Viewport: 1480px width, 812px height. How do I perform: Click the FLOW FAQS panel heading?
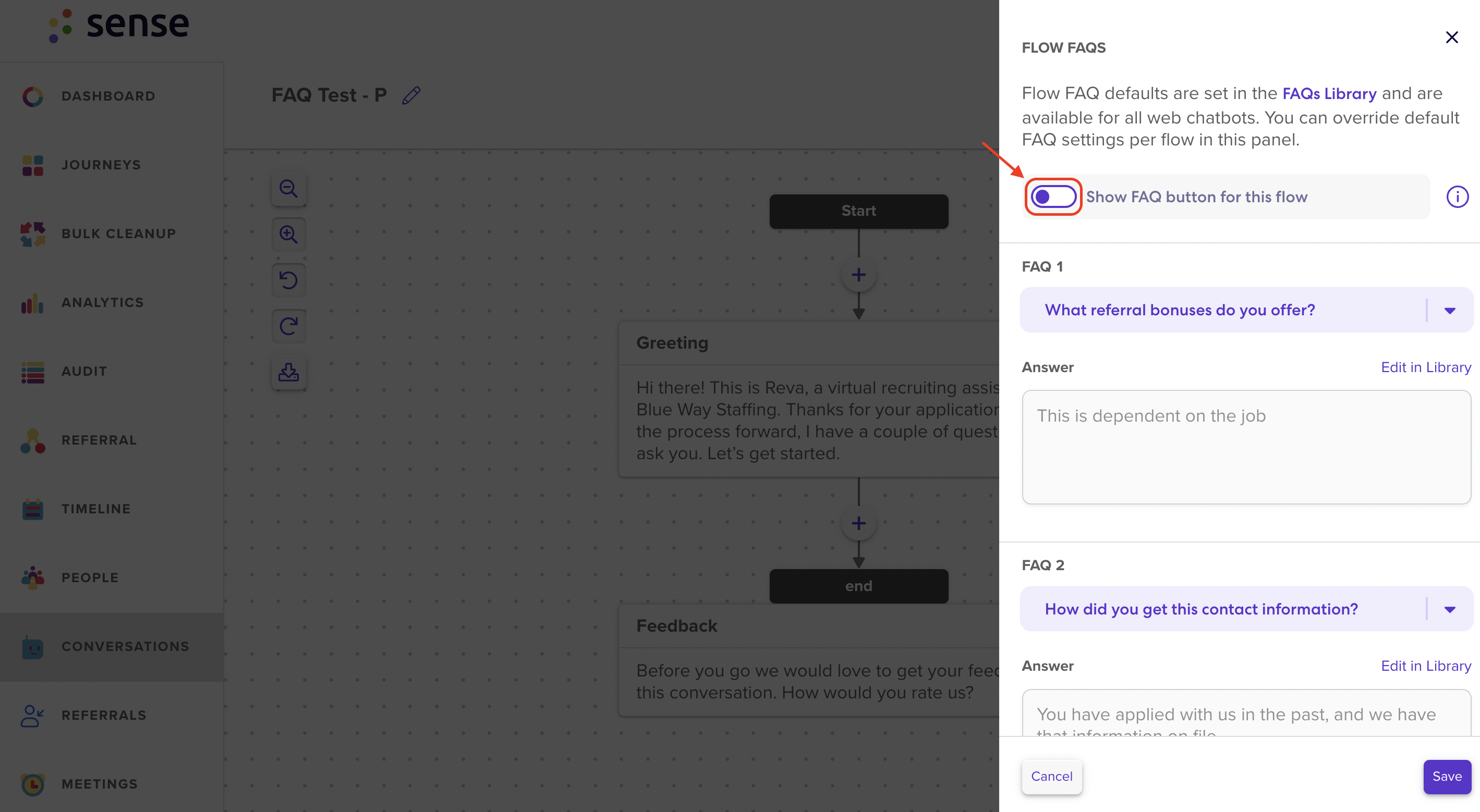click(x=1063, y=47)
